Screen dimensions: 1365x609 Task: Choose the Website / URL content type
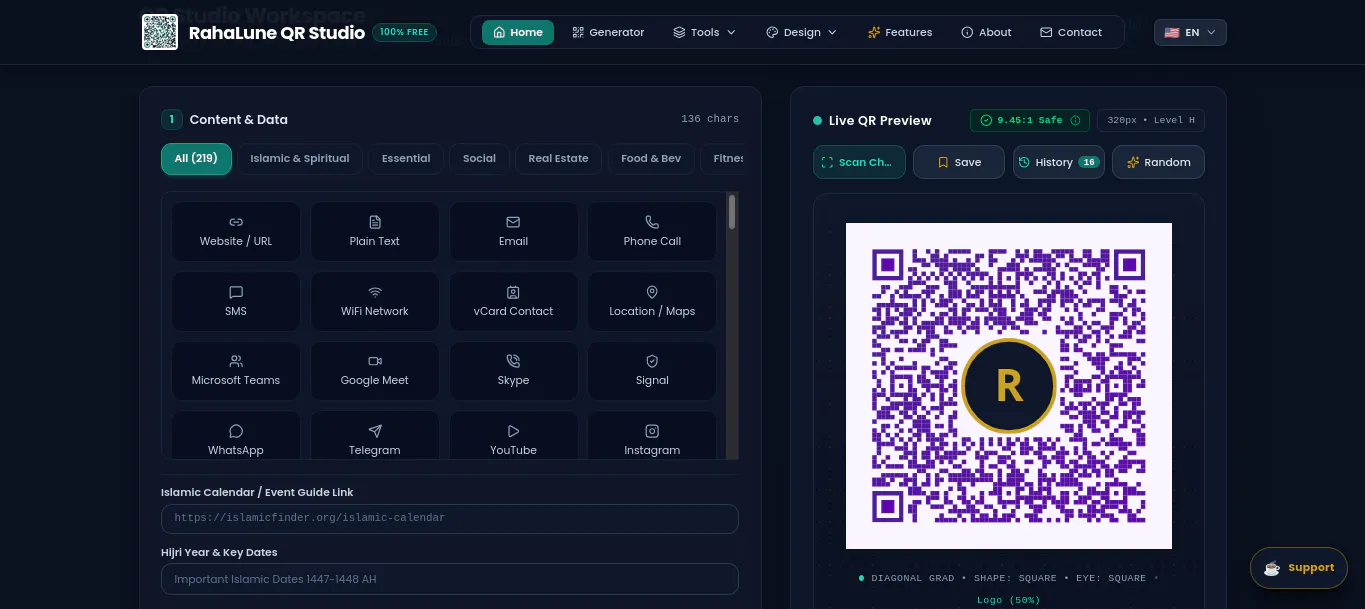click(236, 231)
